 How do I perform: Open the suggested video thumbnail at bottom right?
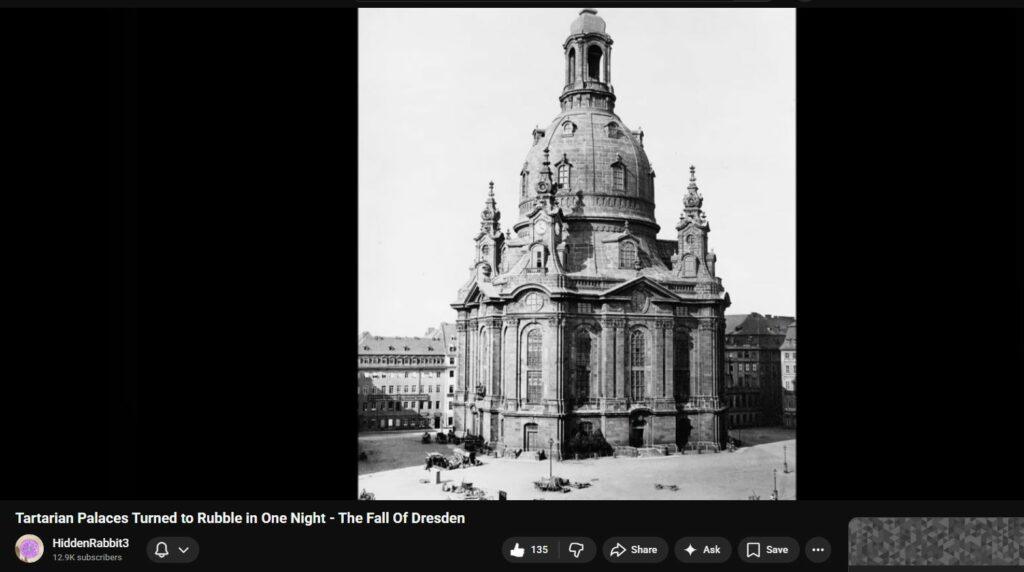point(935,545)
